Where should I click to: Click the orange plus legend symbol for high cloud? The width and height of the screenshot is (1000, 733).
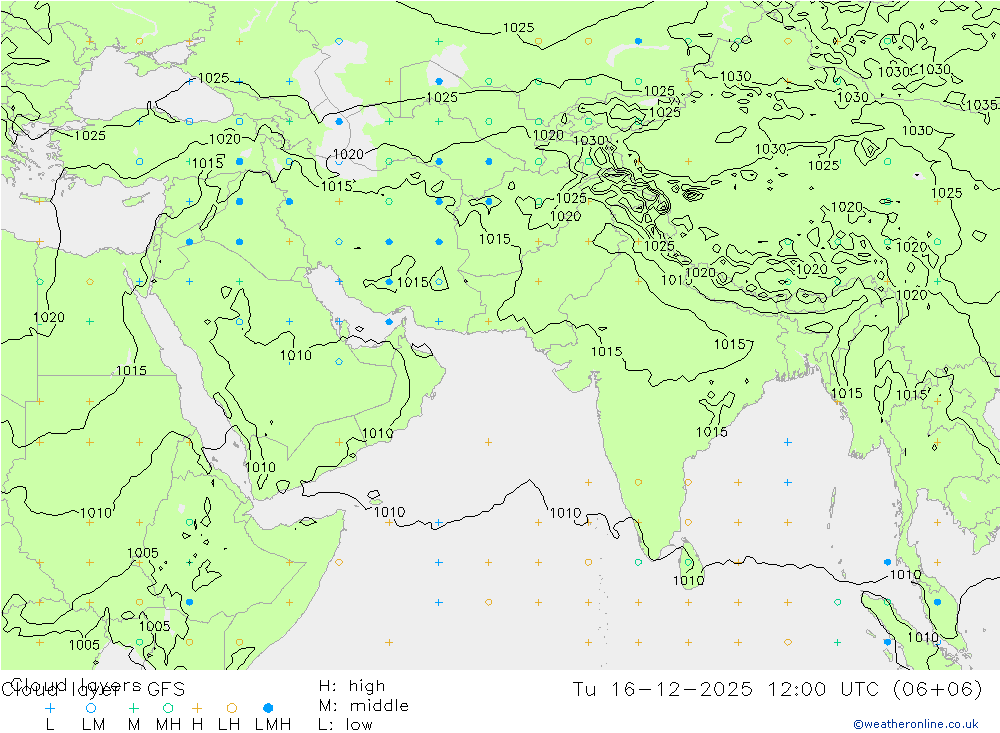pos(197,708)
